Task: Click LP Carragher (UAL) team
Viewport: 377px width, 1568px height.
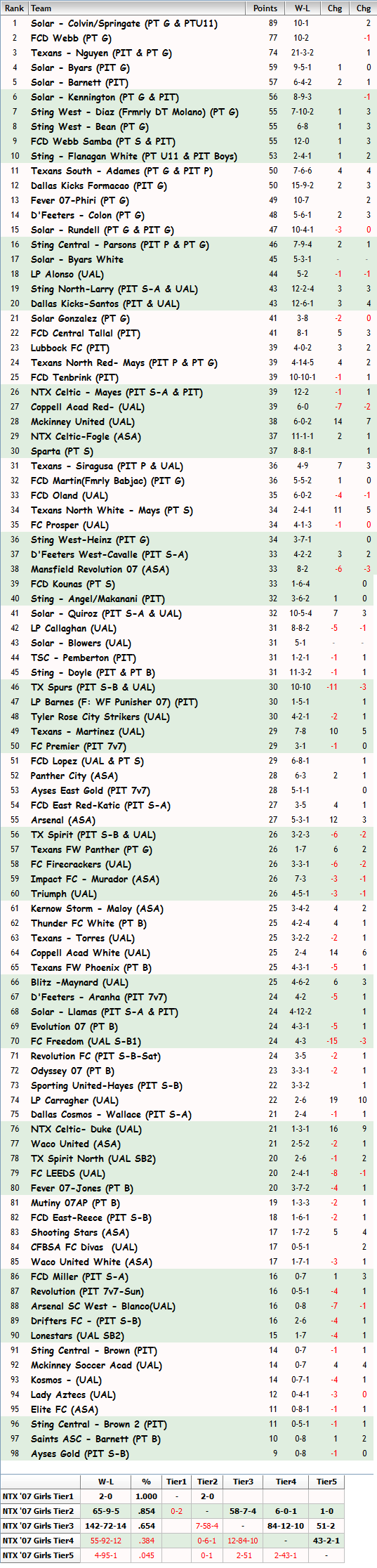Action: pyautogui.click(x=74, y=1100)
